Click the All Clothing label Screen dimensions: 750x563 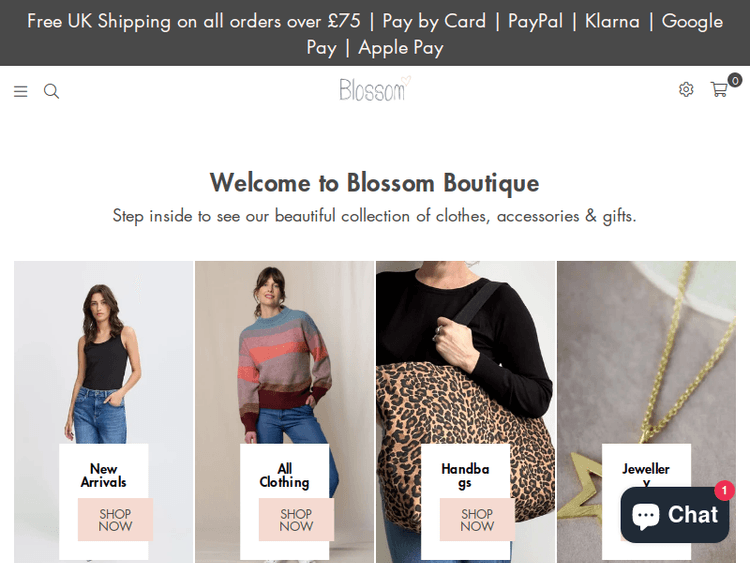tap(285, 475)
